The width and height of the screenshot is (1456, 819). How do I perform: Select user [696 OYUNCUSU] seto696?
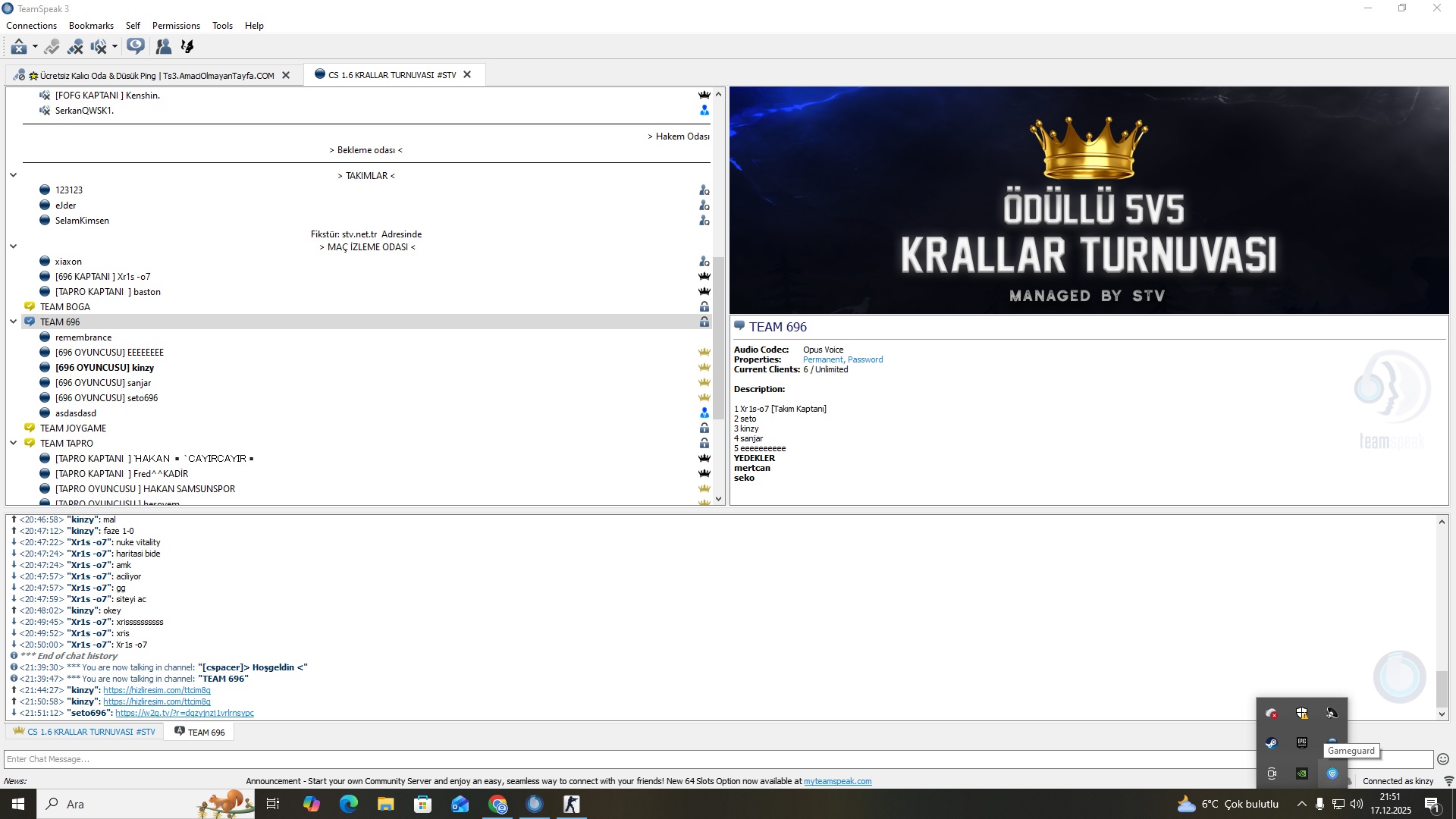click(x=106, y=398)
